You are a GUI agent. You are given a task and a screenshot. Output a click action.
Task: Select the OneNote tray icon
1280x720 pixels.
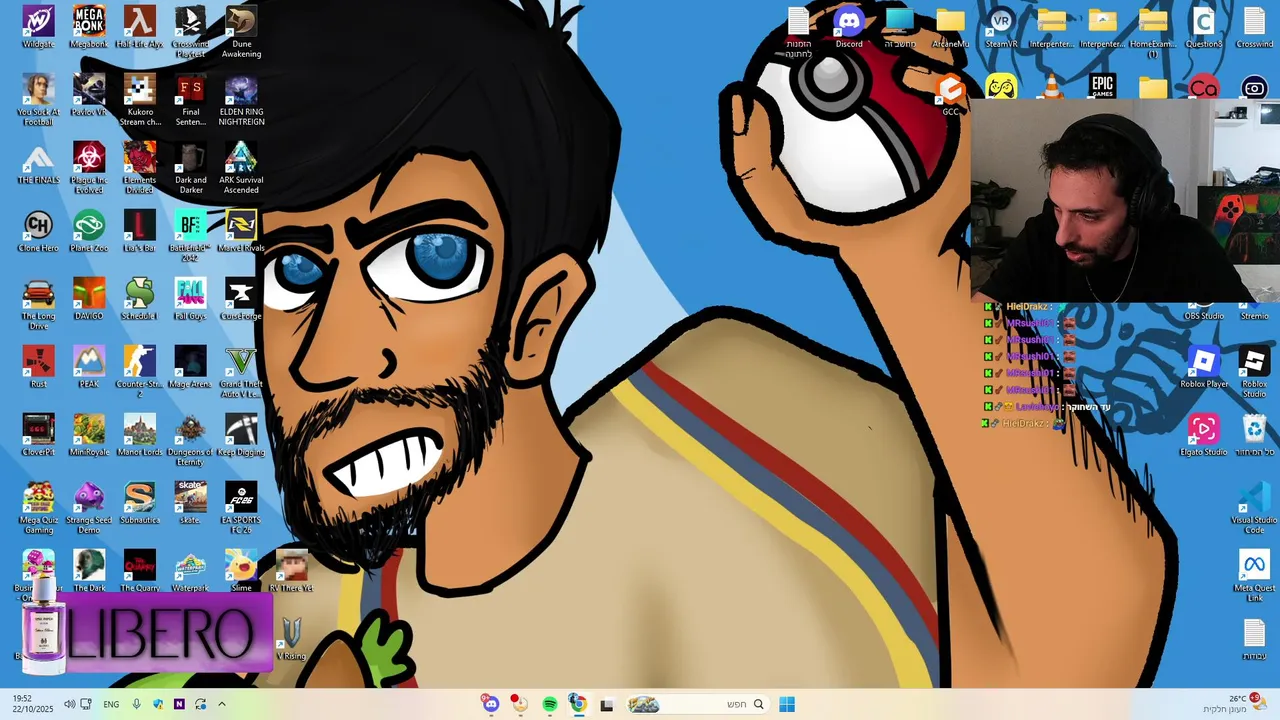click(x=179, y=704)
